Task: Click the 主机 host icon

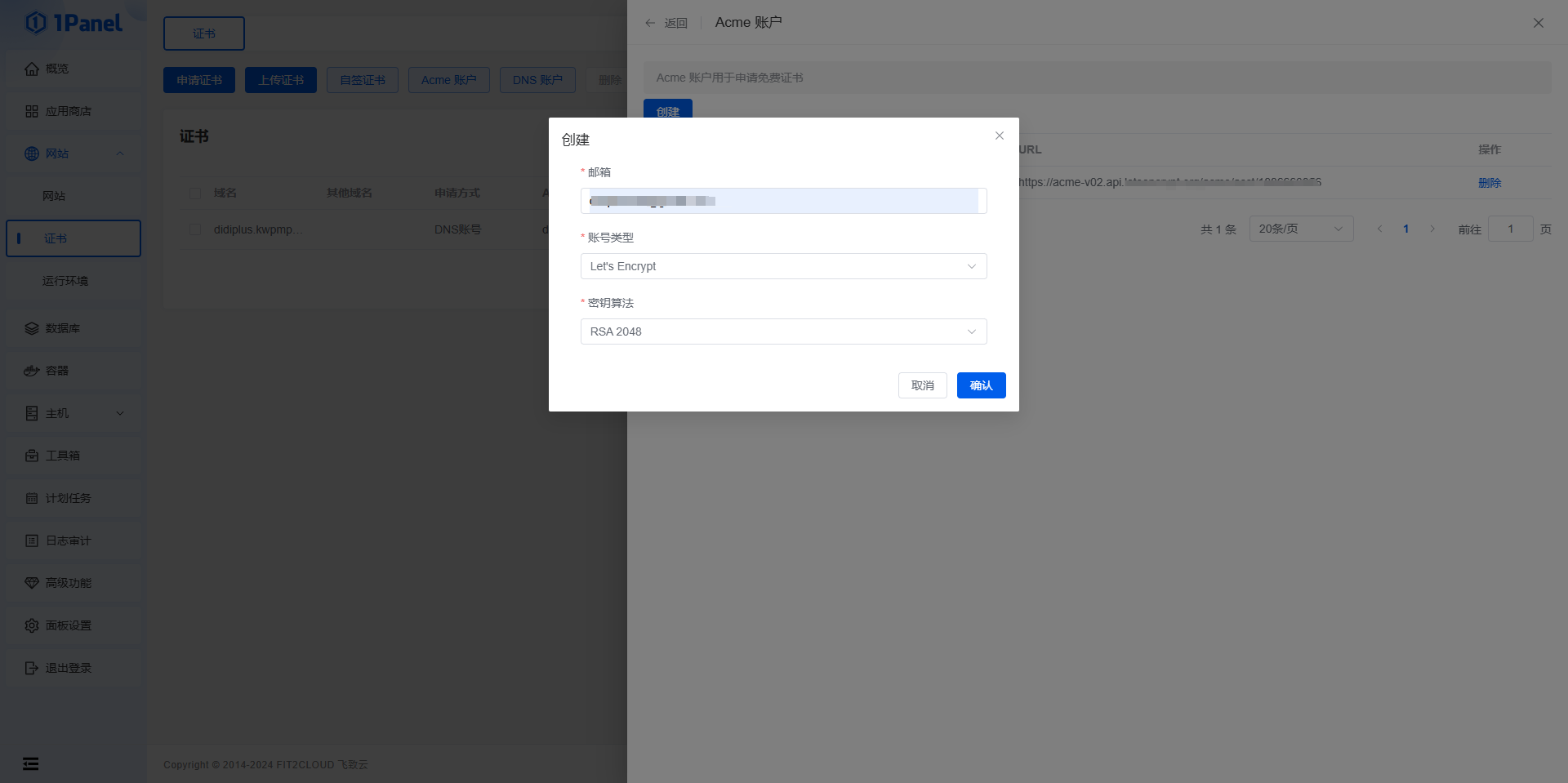Action: pyautogui.click(x=32, y=413)
